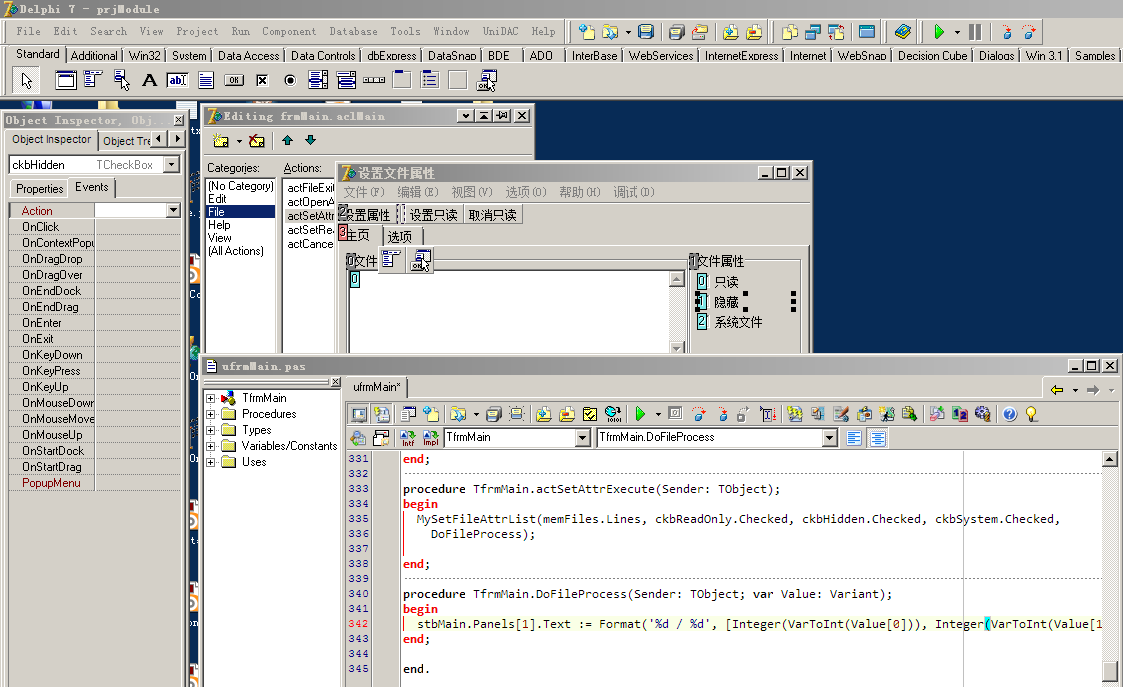Switch to Properties tab in Object Inspector
The image size is (1123, 687).
pos(39,189)
